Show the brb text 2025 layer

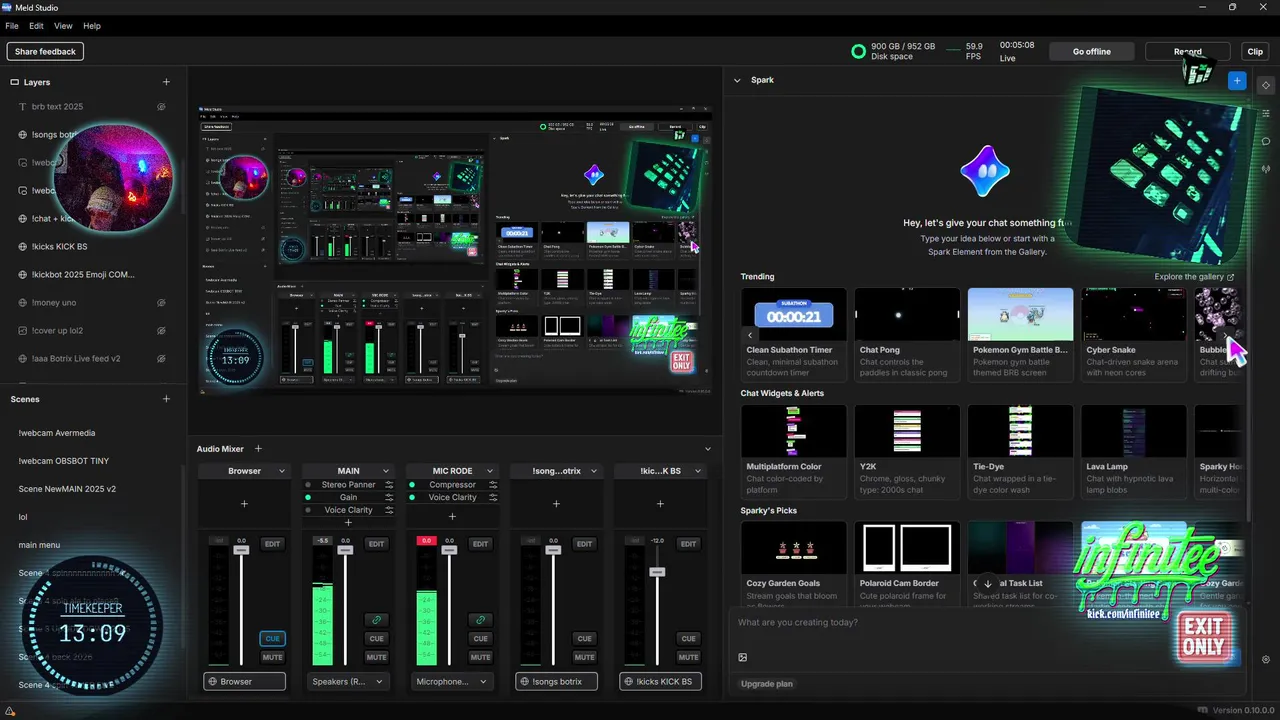click(x=161, y=107)
